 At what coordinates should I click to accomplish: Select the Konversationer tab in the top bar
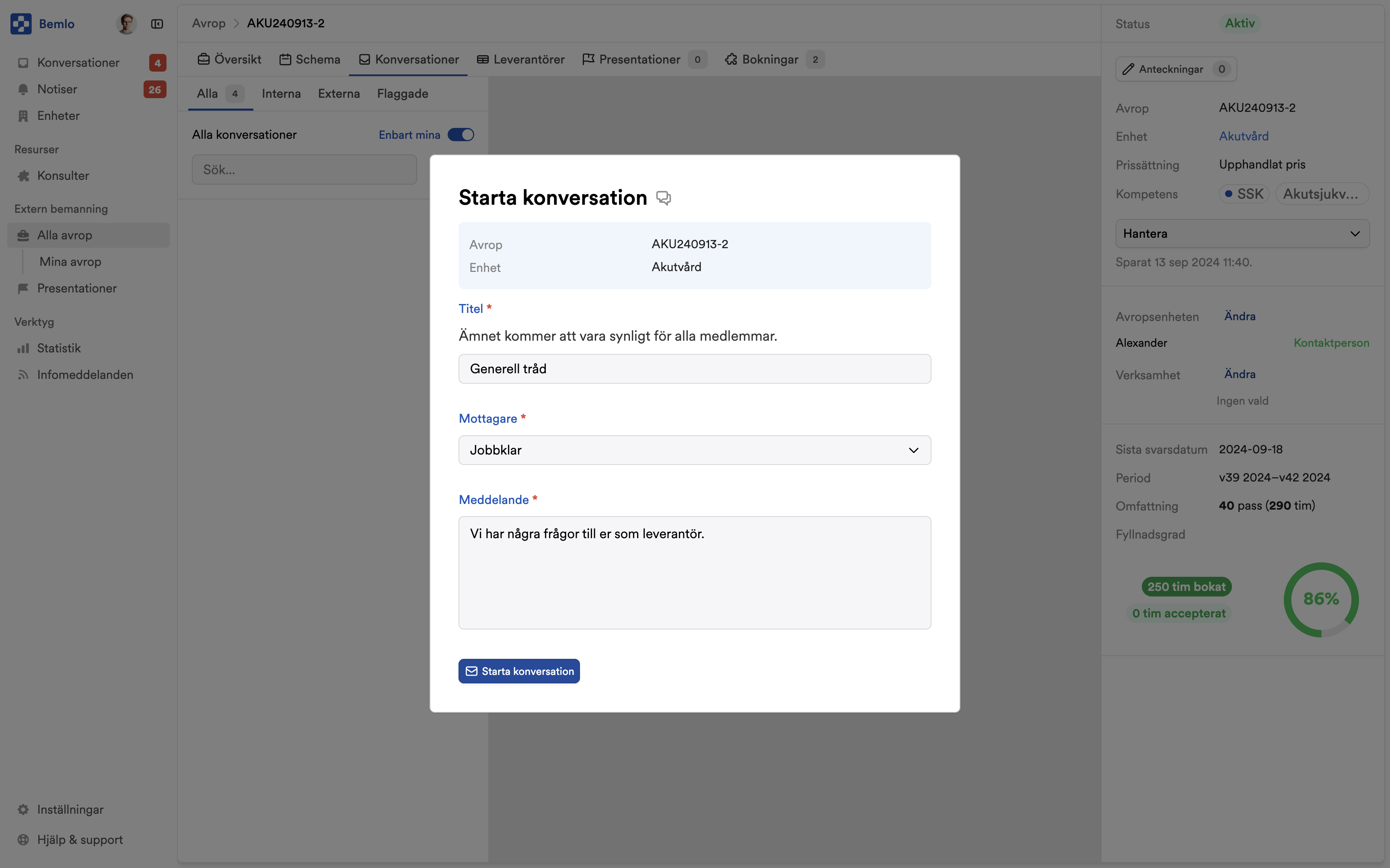409,59
